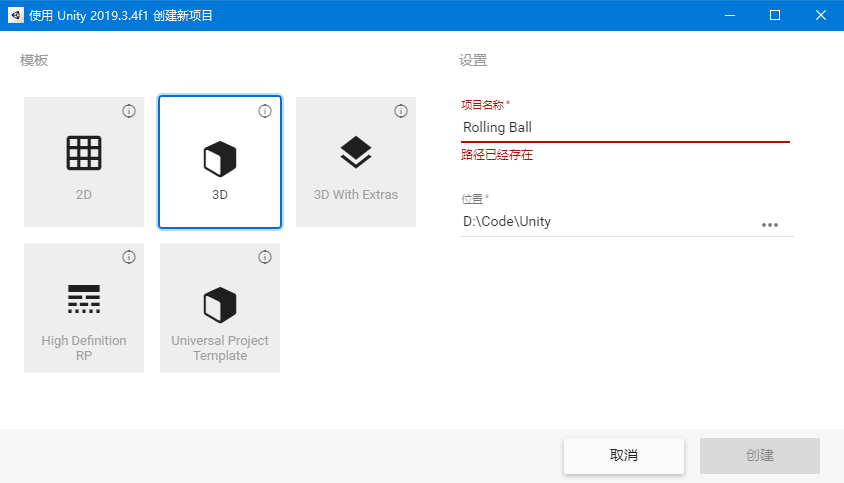Click the stacked layers icon
Screen dimensions: 844x483
tap(356, 152)
